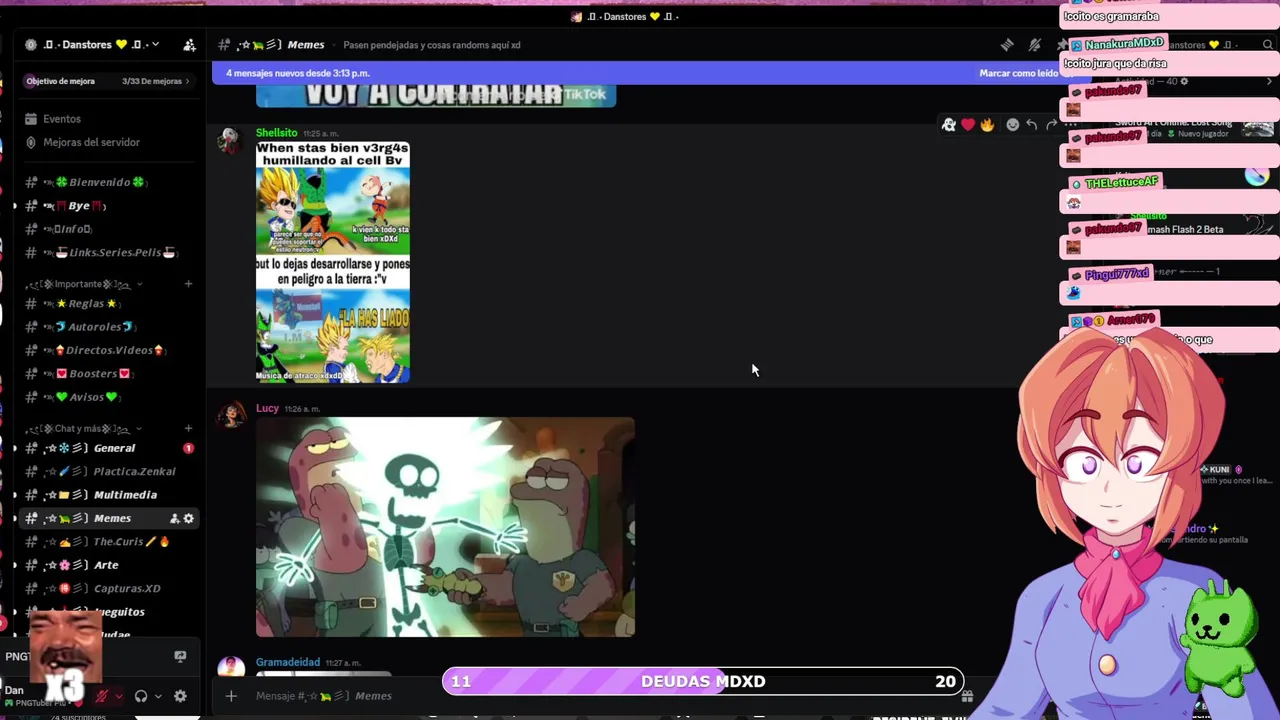Collapse the Importante category

(83, 284)
